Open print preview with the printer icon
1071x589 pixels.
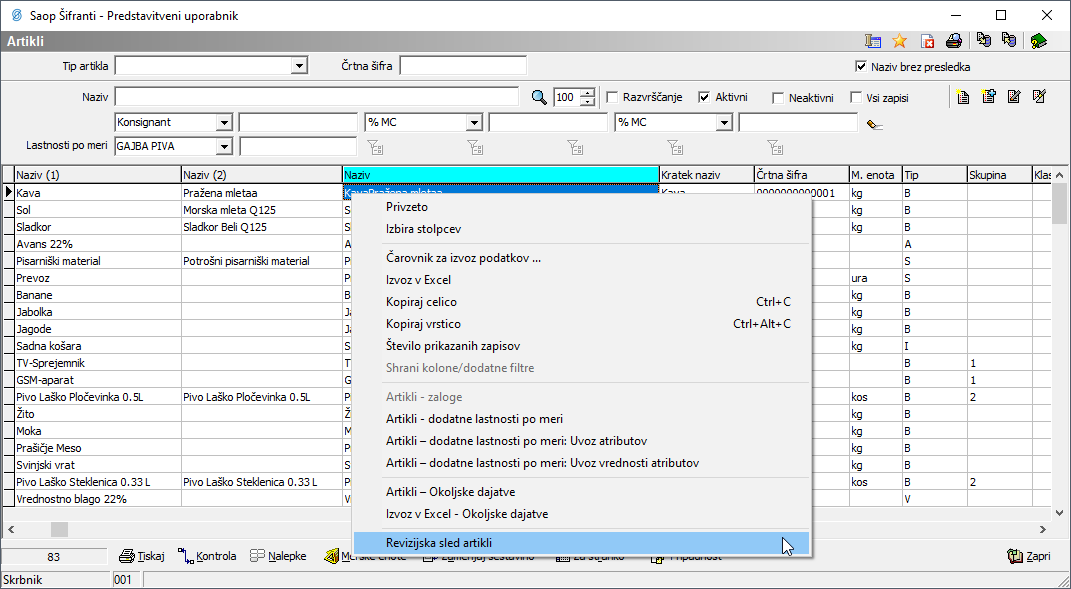tap(954, 41)
